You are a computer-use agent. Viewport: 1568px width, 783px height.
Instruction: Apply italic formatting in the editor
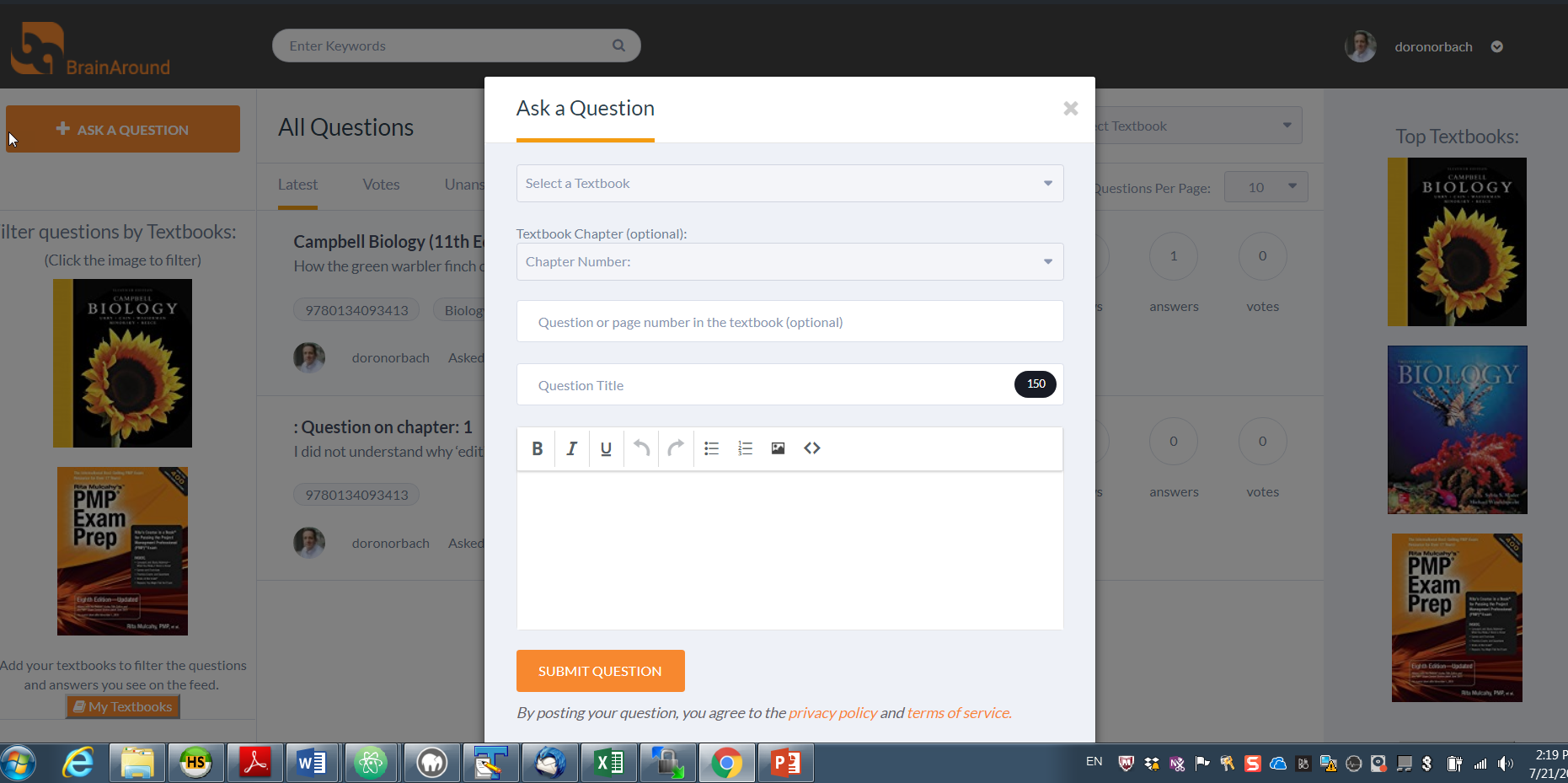click(571, 448)
